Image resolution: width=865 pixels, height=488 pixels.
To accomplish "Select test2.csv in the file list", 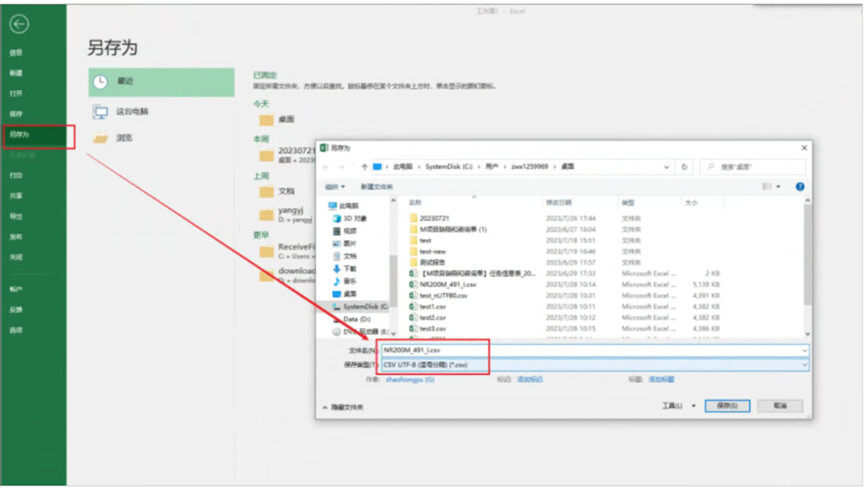I will coord(428,318).
